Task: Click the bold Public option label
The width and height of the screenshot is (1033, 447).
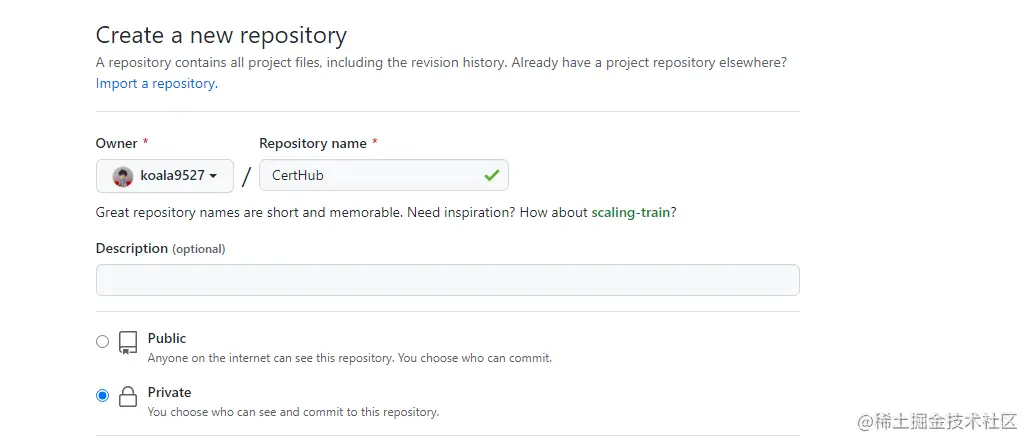Action: click(x=167, y=338)
